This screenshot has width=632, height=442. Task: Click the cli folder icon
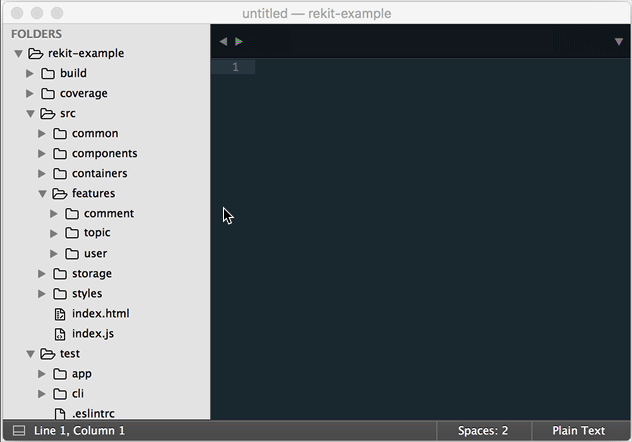click(x=60, y=394)
